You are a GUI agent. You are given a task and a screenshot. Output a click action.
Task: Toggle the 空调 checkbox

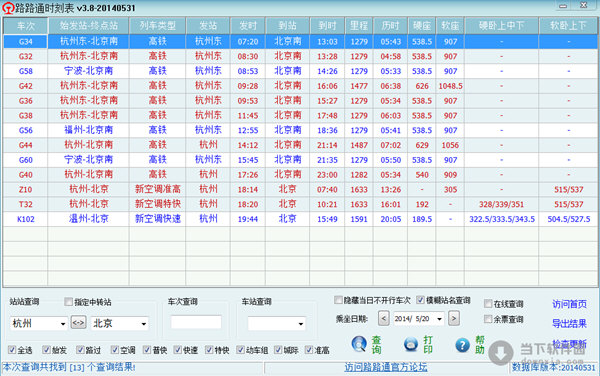[x=115, y=350]
